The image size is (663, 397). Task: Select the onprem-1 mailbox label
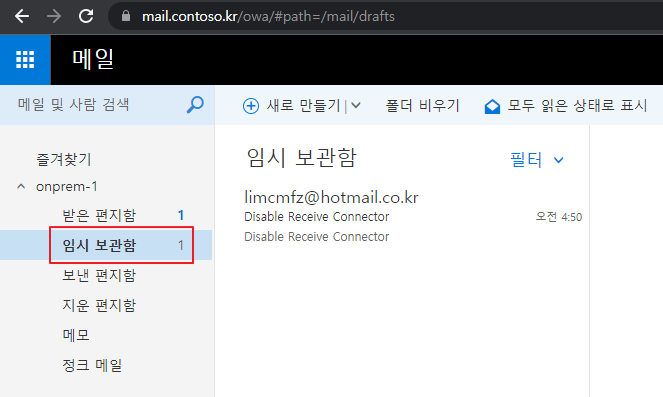click(x=67, y=186)
